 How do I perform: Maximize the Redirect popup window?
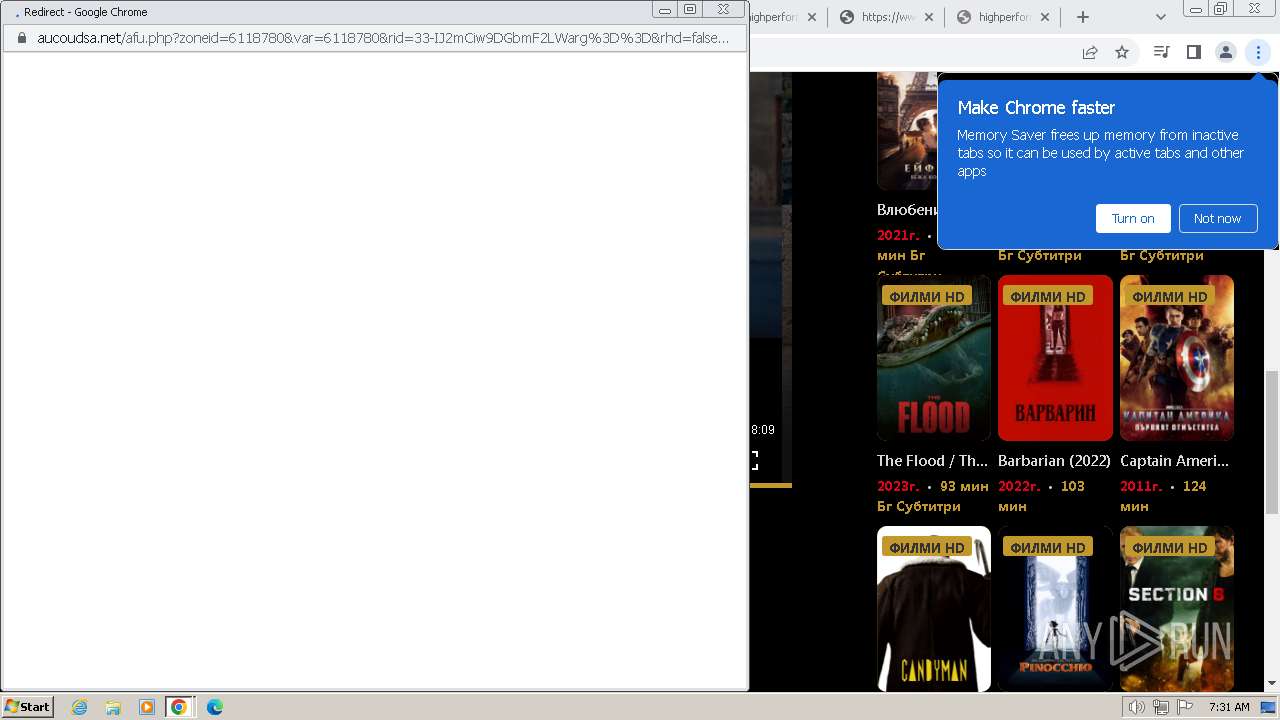(x=690, y=10)
